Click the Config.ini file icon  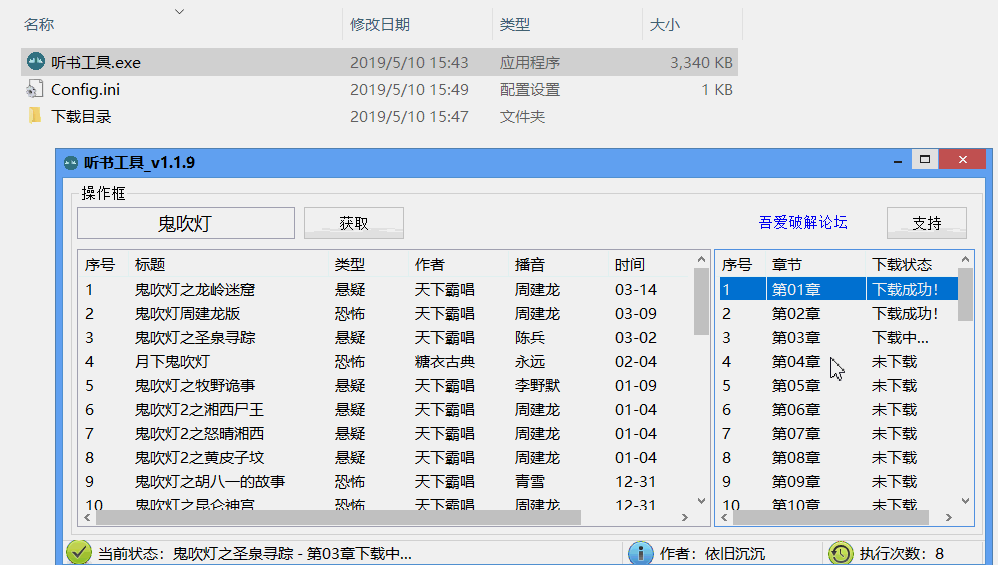tap(35, 89)
